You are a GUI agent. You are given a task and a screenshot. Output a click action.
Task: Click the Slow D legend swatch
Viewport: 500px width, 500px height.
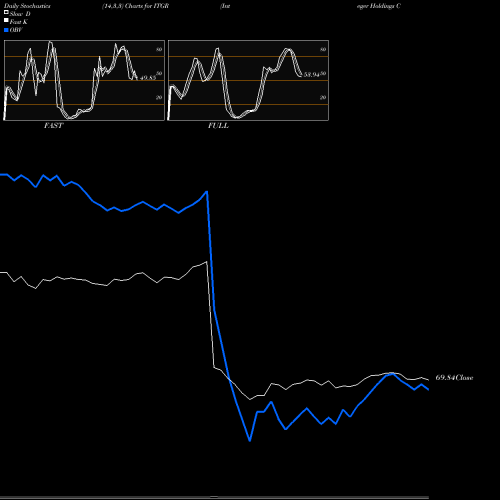6,13
